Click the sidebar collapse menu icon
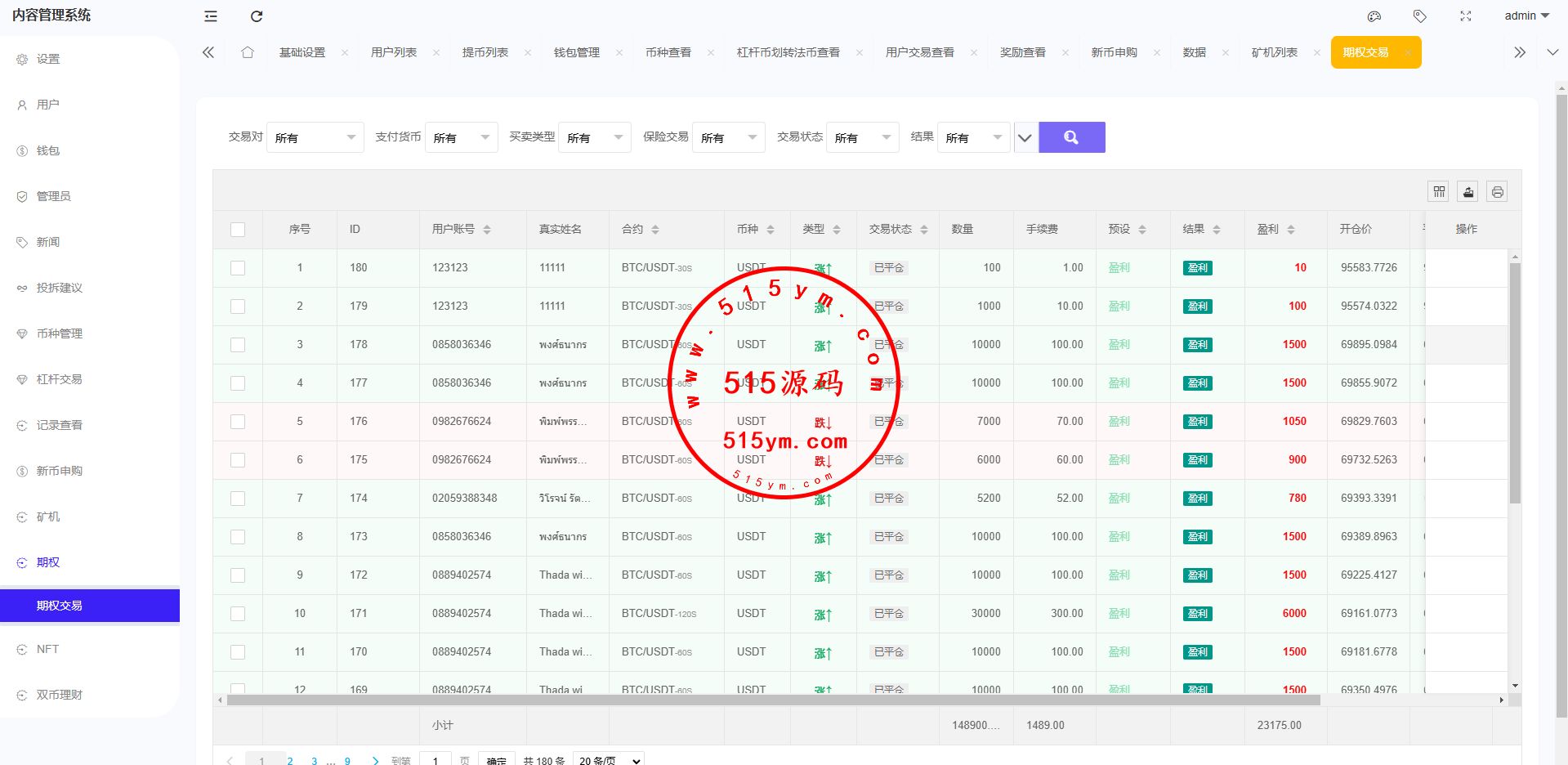Screen dimensions: 1568x765 click(211, 16)
